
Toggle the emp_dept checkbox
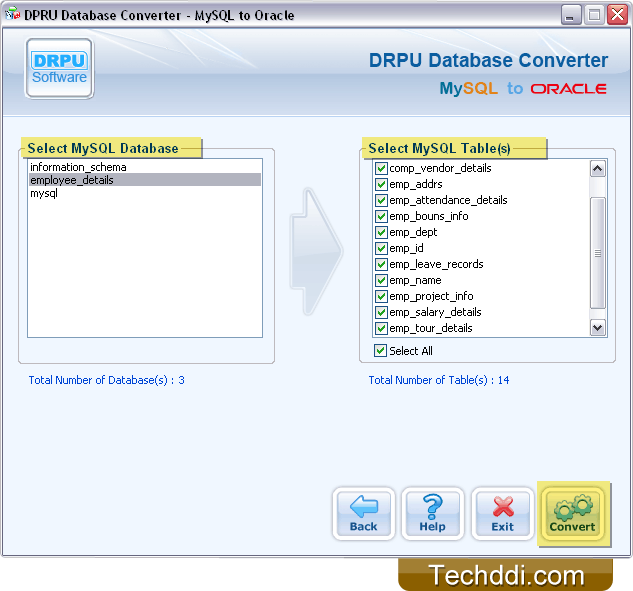click(381, 233)
